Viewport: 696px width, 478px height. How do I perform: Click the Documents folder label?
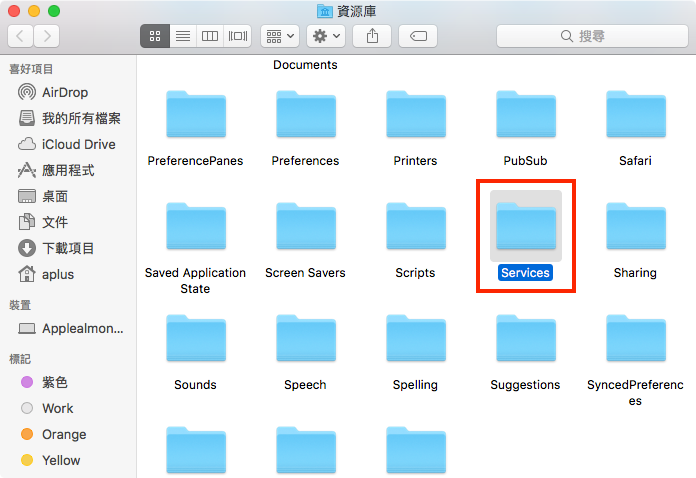305,65
